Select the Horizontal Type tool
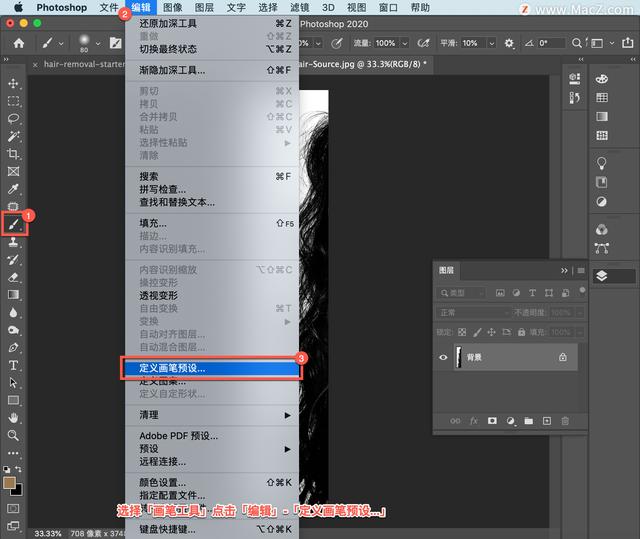This screenshot has height=539, width=640. pyautogui.click(x=13, y=365)
